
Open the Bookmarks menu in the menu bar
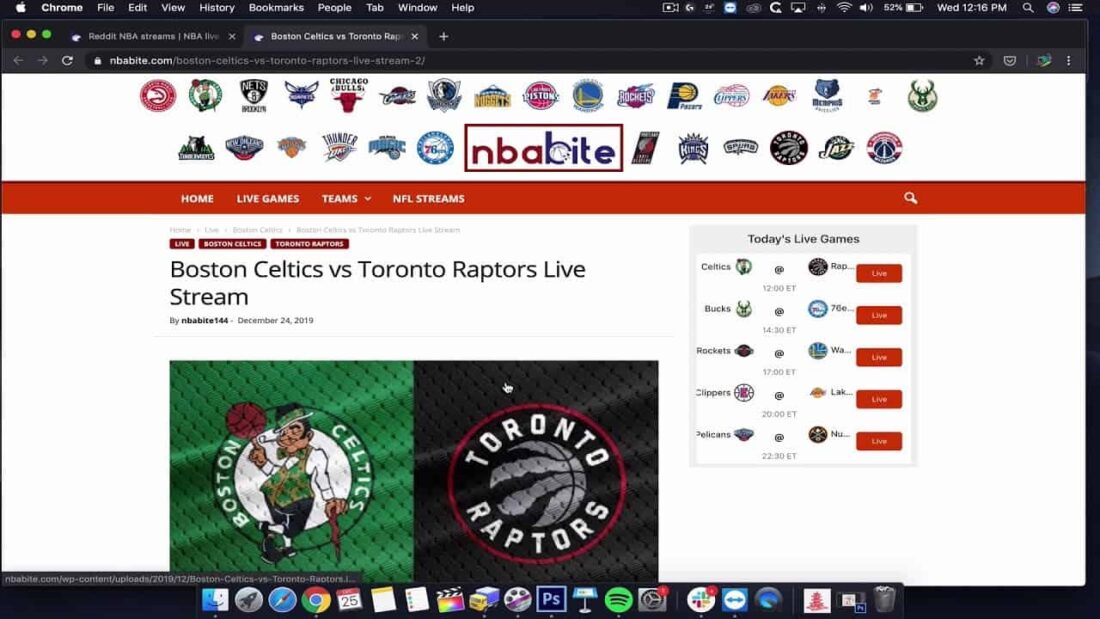pyautogui.click(x=276, y=8)
